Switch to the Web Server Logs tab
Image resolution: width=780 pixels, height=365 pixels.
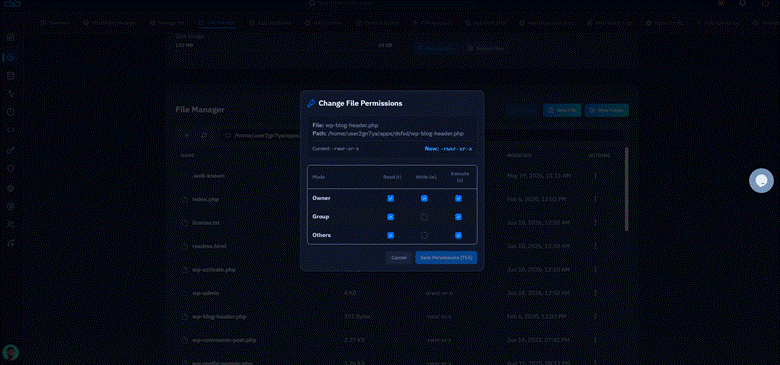[x=611, y=23]
